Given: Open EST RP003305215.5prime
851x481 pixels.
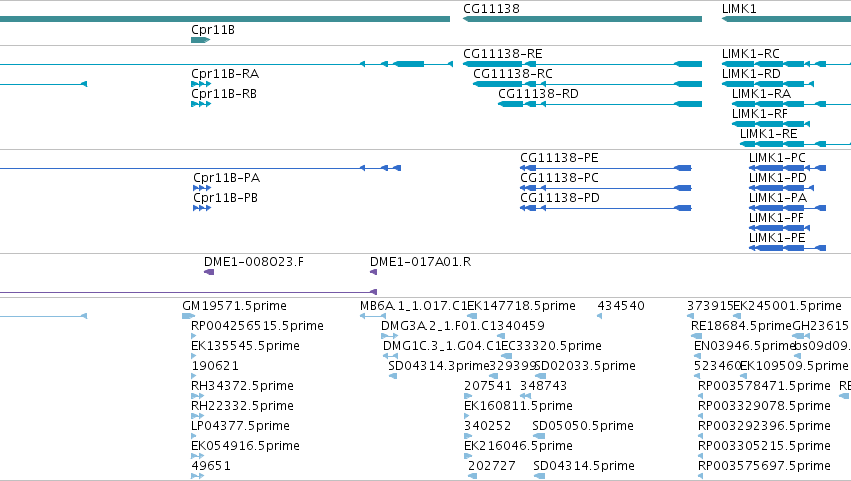Looking at the screenshot, I should pyautogui.click(x=764, y=446).
